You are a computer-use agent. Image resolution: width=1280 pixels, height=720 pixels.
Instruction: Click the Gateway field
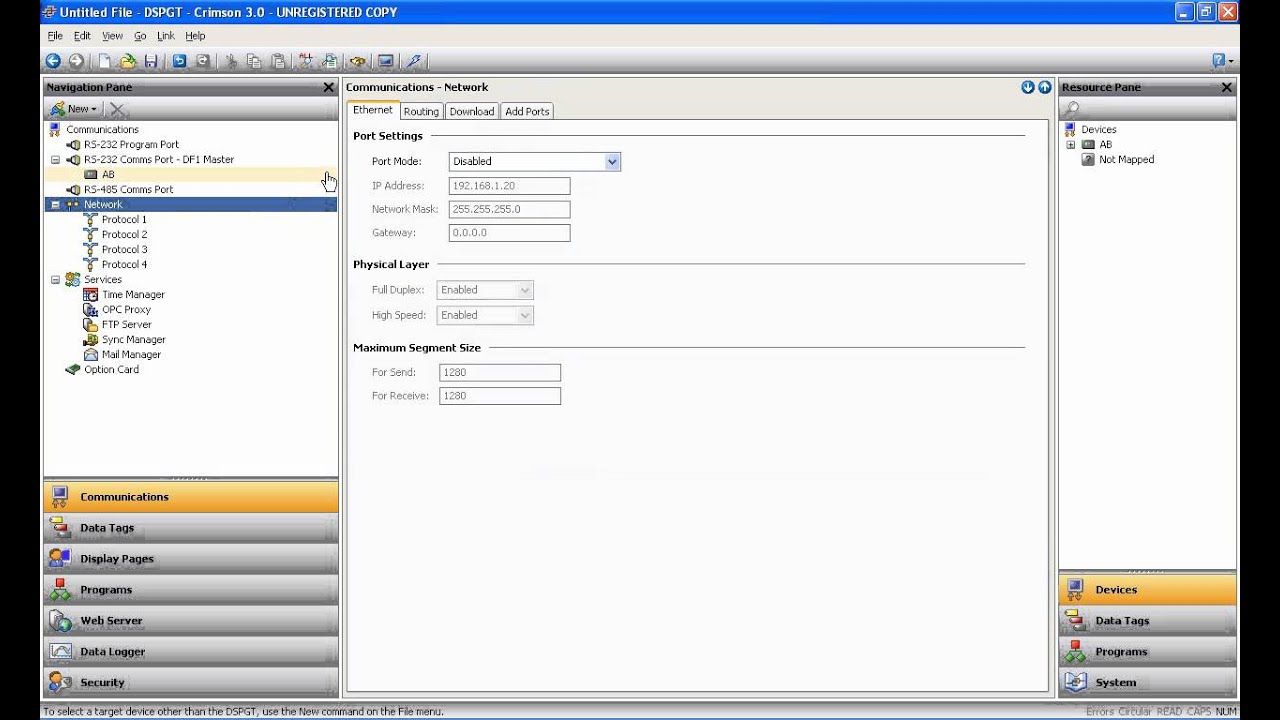509,233
